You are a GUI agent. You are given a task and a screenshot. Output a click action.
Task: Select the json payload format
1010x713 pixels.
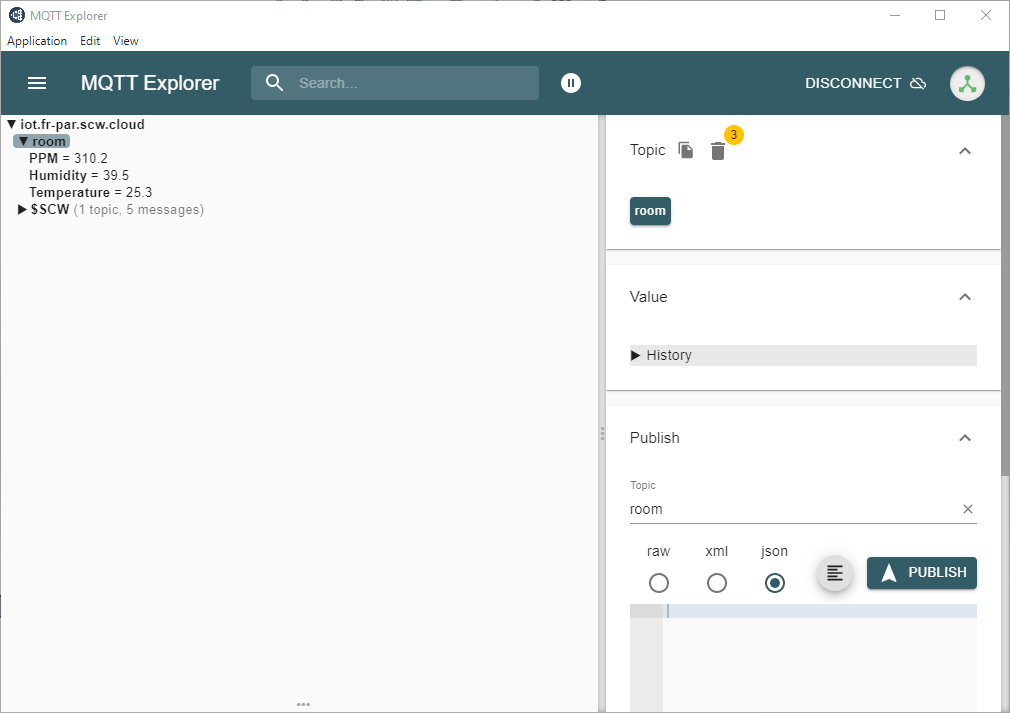774,583
